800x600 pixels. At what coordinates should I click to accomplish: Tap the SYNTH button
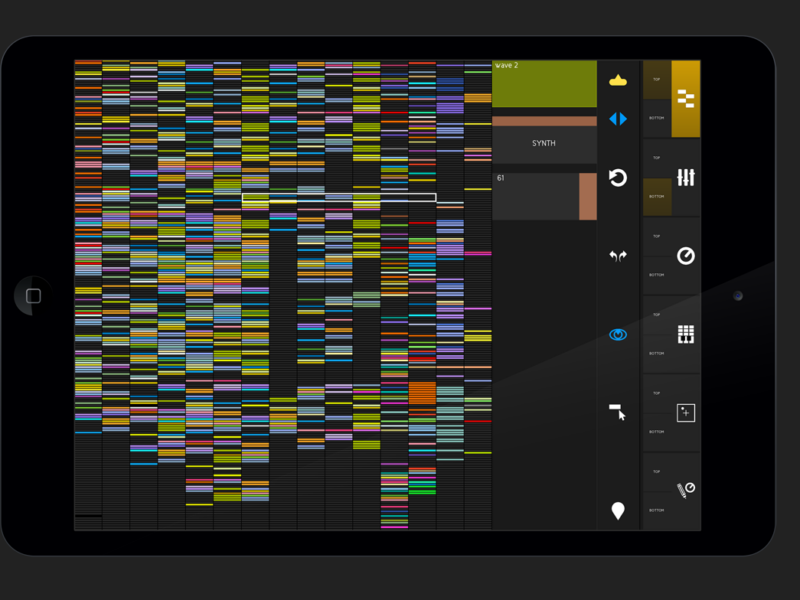click(x=544, y=144)
